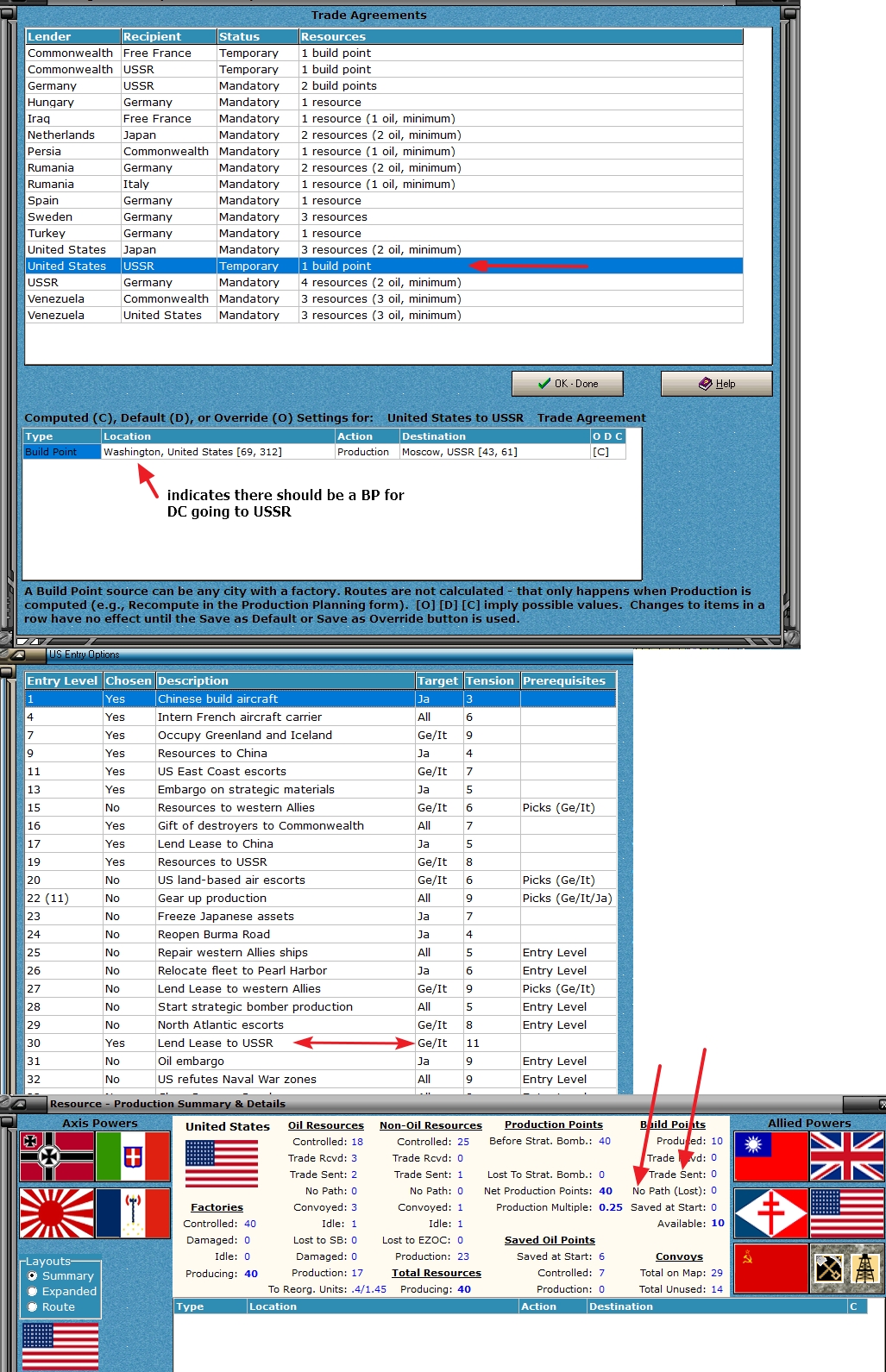Click the Prerequisites column header

coord(569,680)
